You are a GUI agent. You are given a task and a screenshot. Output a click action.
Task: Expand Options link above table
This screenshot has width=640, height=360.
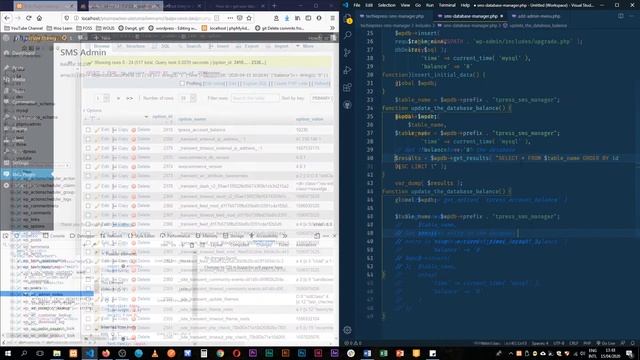click(x=93, y=110)
